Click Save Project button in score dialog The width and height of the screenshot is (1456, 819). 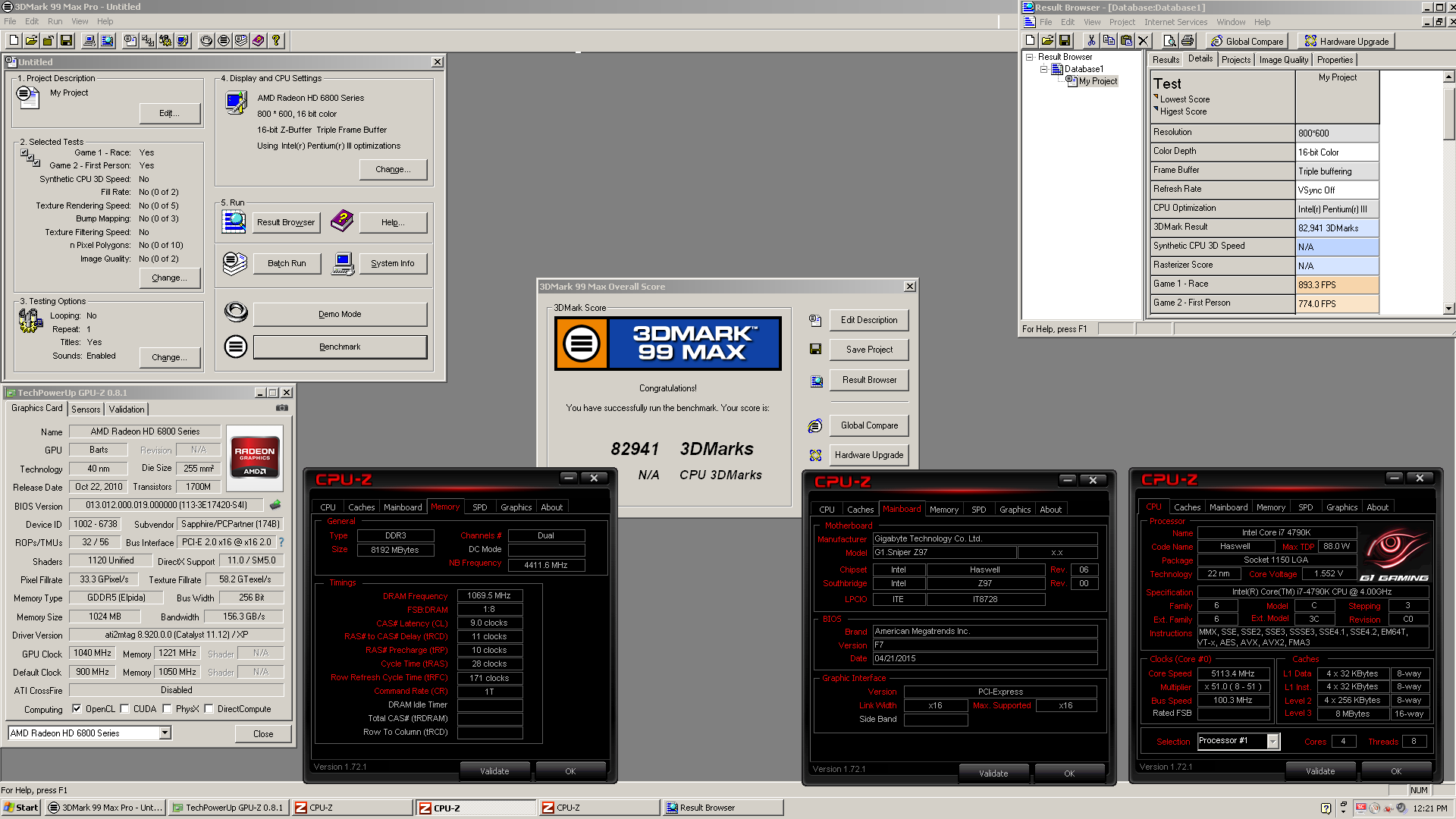coord(869,350)
